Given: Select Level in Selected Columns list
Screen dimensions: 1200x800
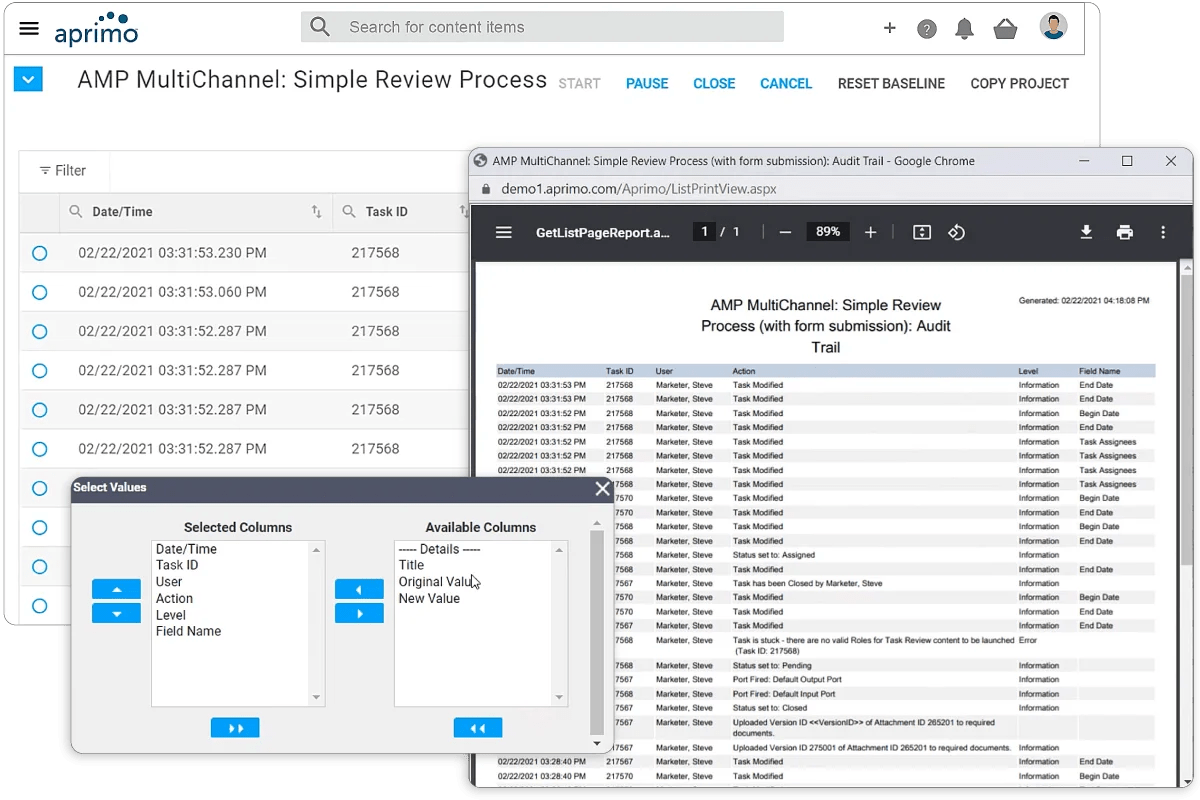Looking at the screenshot, I should (171, 615).
